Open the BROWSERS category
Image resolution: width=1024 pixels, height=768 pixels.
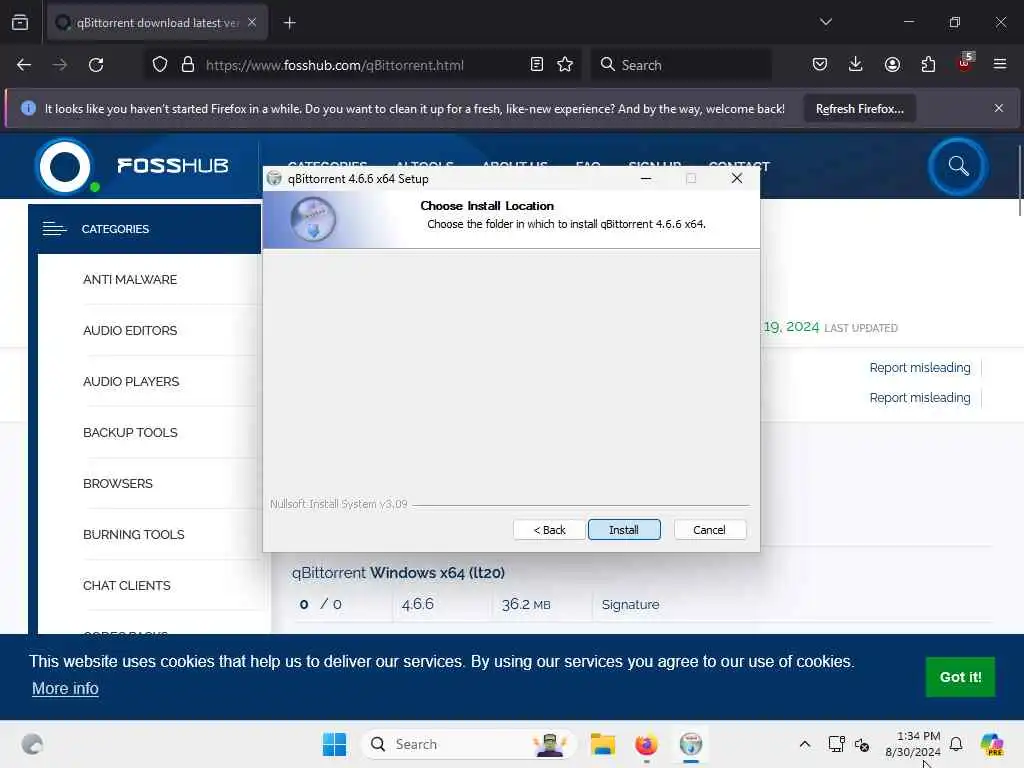pyautogui.click(x=118, y=483)
